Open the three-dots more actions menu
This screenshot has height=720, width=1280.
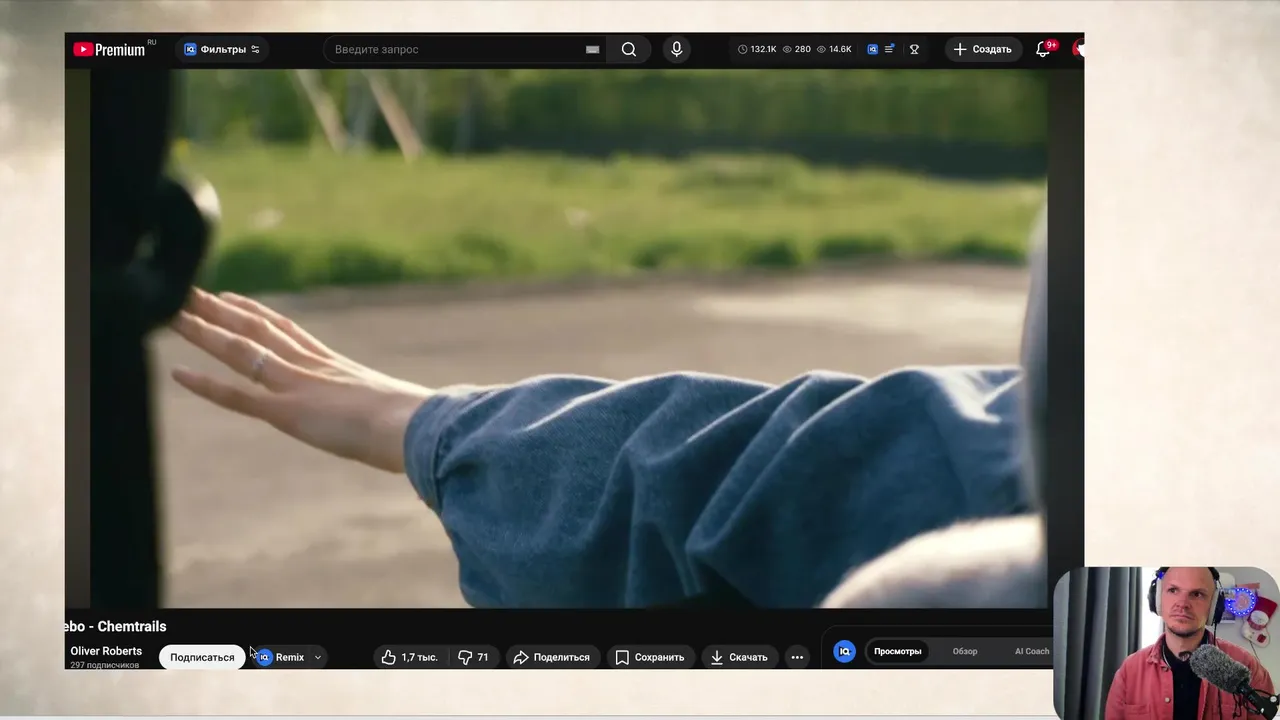797,657
